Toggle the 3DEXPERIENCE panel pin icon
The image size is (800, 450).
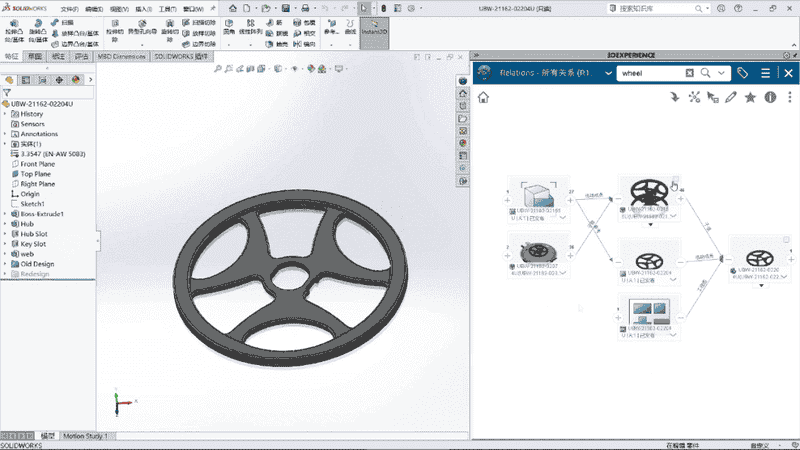point(795,55)
